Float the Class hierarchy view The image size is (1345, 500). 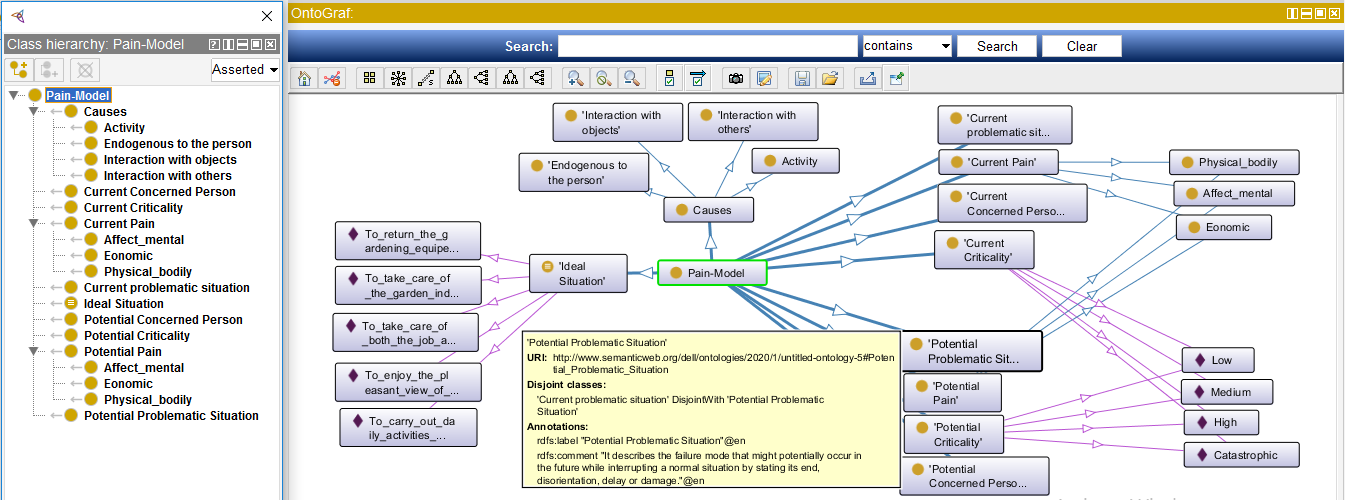[x=256, y=45]
